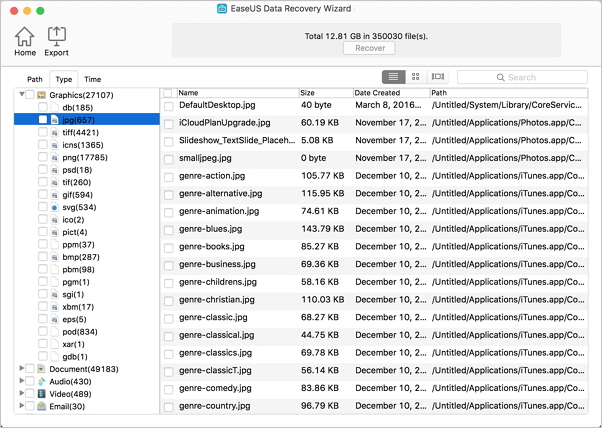Viewport: 602px width, 428px height.
Task: Sort by Date Created column header
Action: [391, 93]
